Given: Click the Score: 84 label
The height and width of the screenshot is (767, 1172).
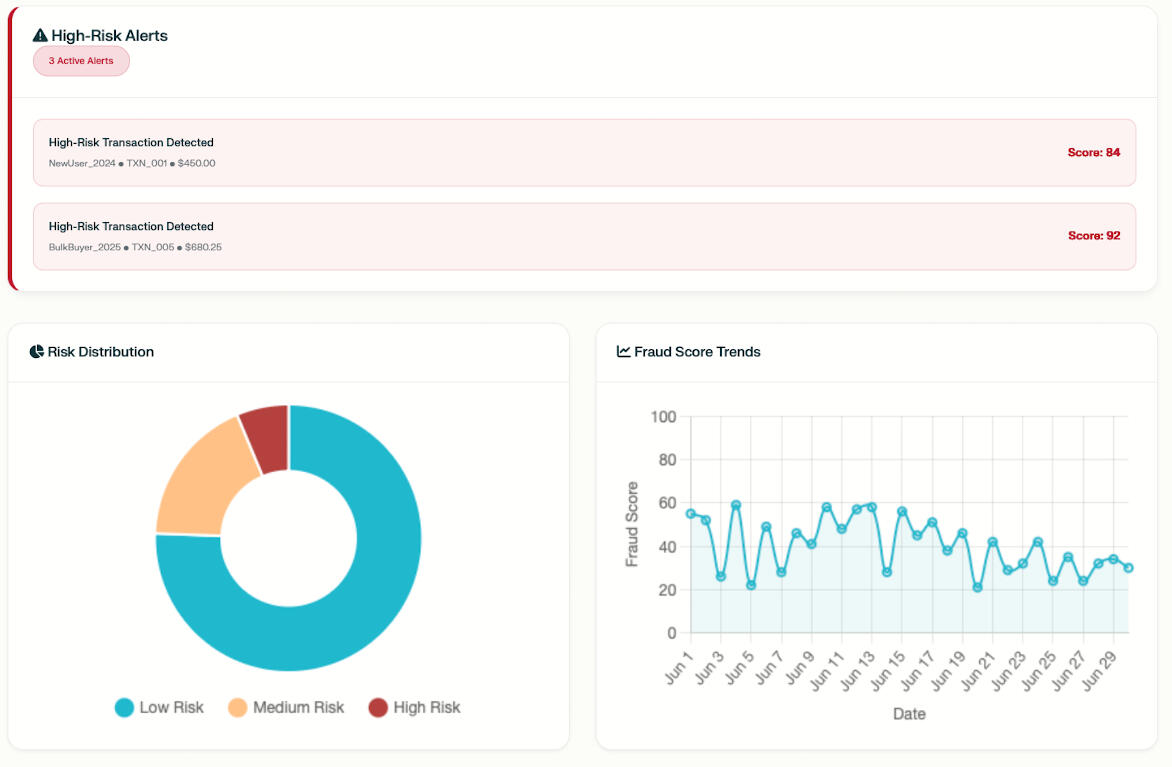Looking at the screenshot, I should [1093, 153].
